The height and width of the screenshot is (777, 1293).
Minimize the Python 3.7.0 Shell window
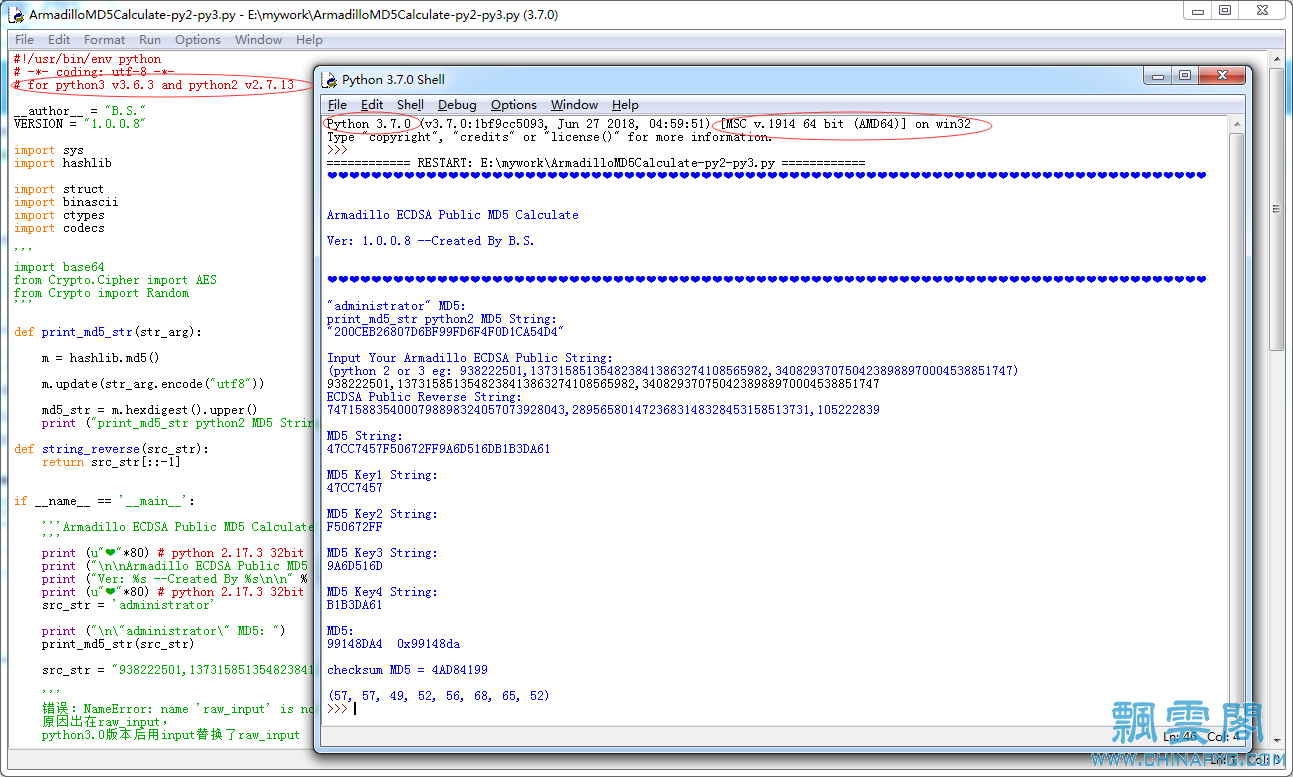point(1159,76)
